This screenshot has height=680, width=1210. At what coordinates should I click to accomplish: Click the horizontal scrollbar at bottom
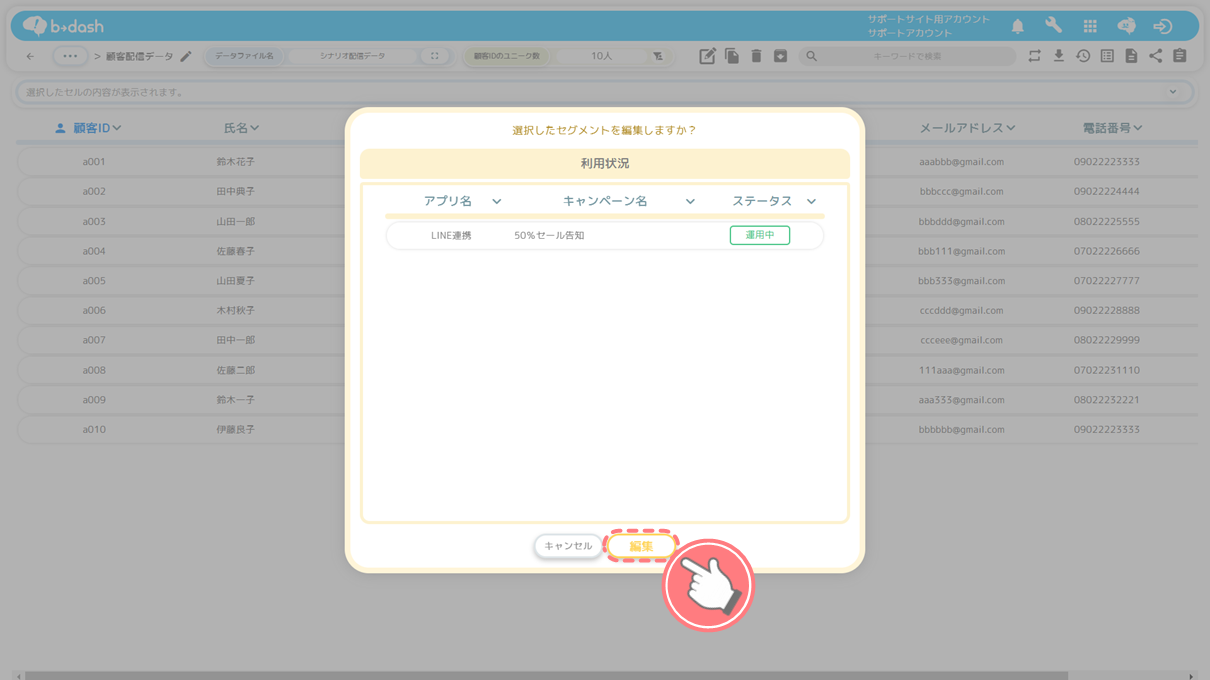point(546,676)
